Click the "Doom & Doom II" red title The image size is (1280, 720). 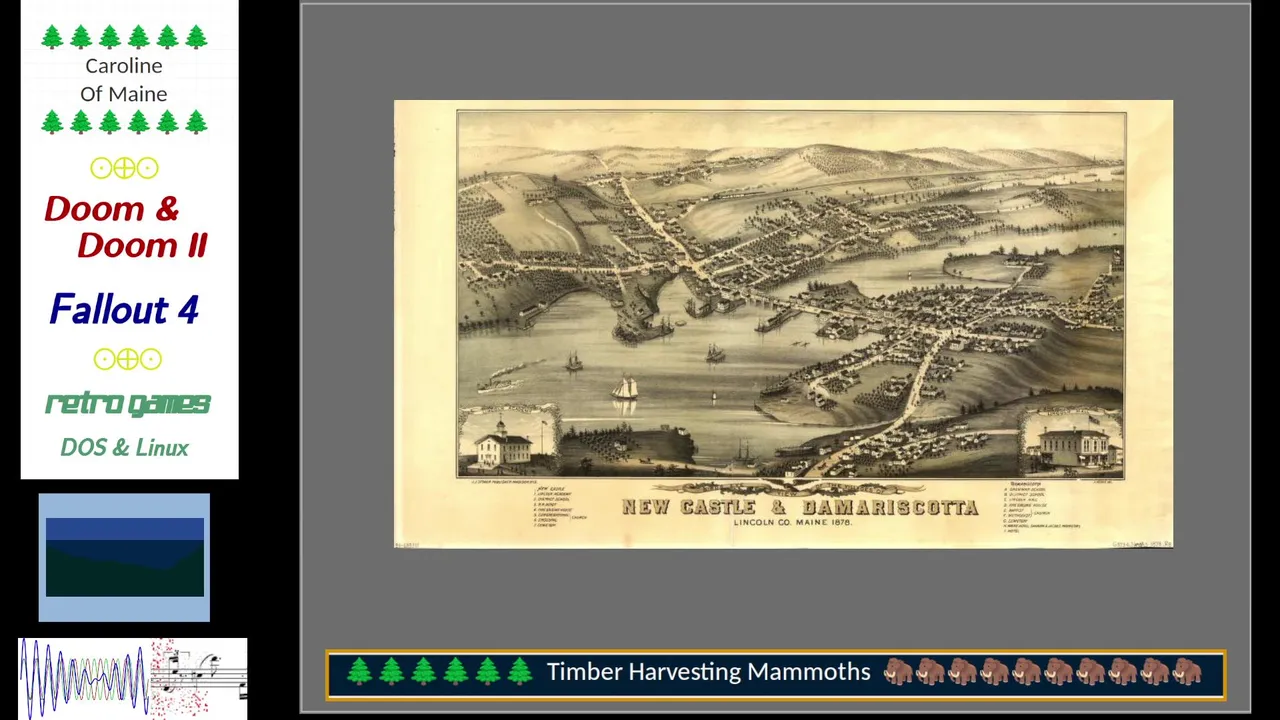(x=126, y=227)
